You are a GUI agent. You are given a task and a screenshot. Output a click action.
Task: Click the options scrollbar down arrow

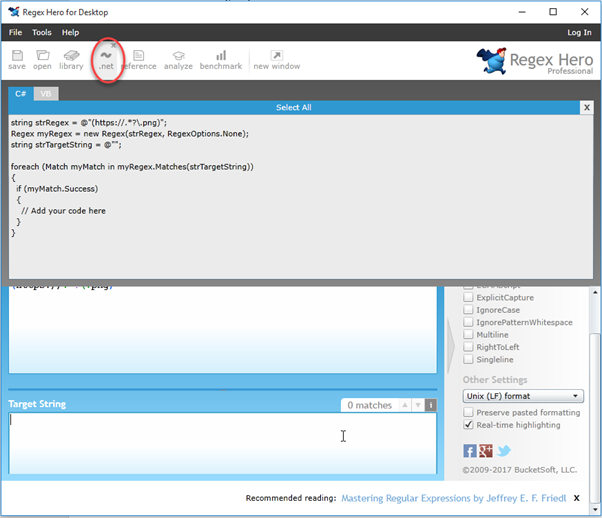[x=595, y=510]
